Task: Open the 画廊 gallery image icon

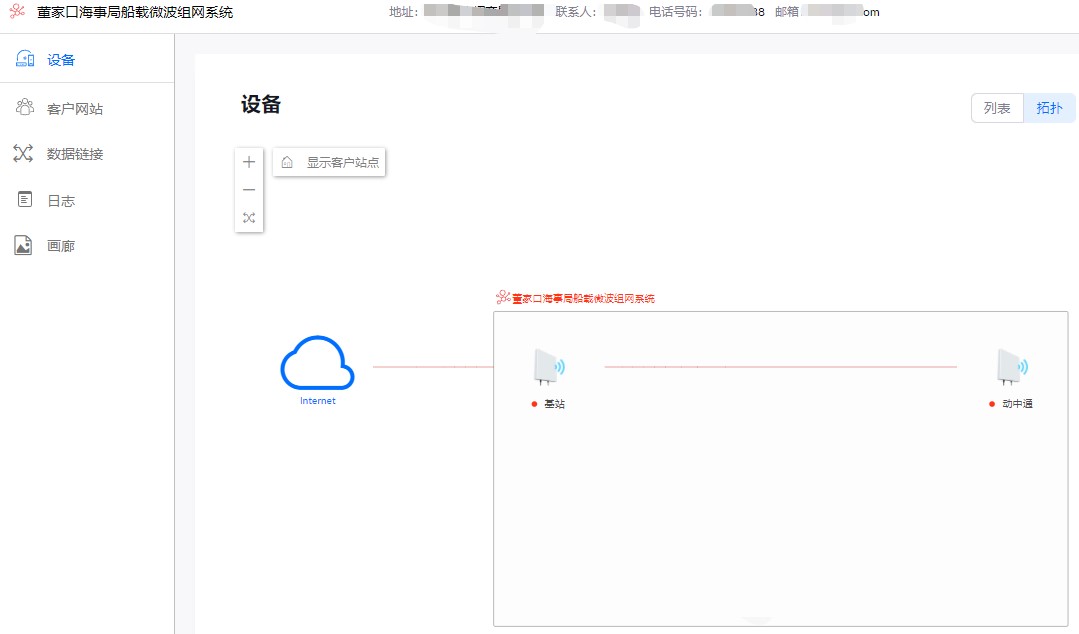Action: point(22,245)
